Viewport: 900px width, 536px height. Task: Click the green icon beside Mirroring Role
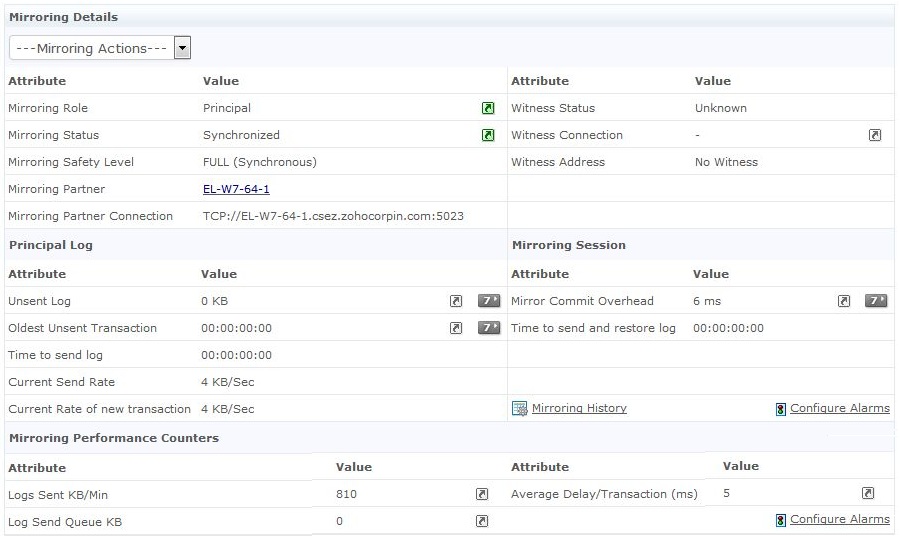tap(488, 108)
